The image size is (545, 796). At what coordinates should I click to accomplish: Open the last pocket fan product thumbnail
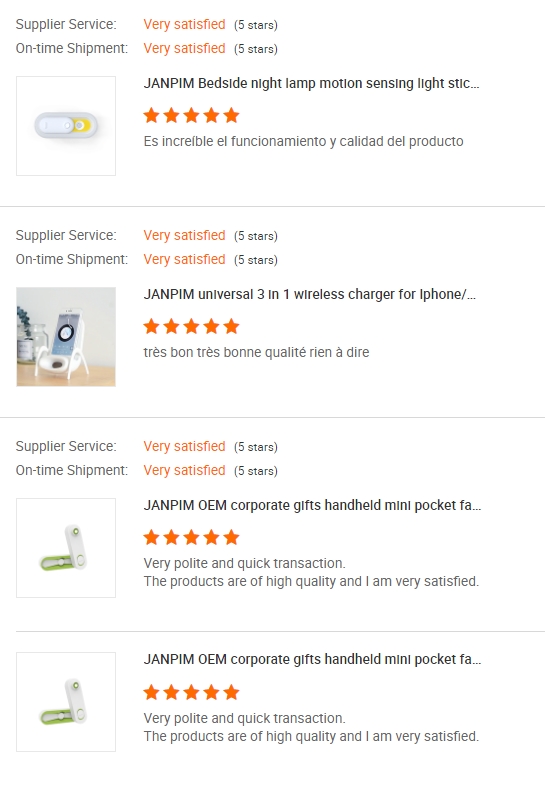tap(66, 702)
